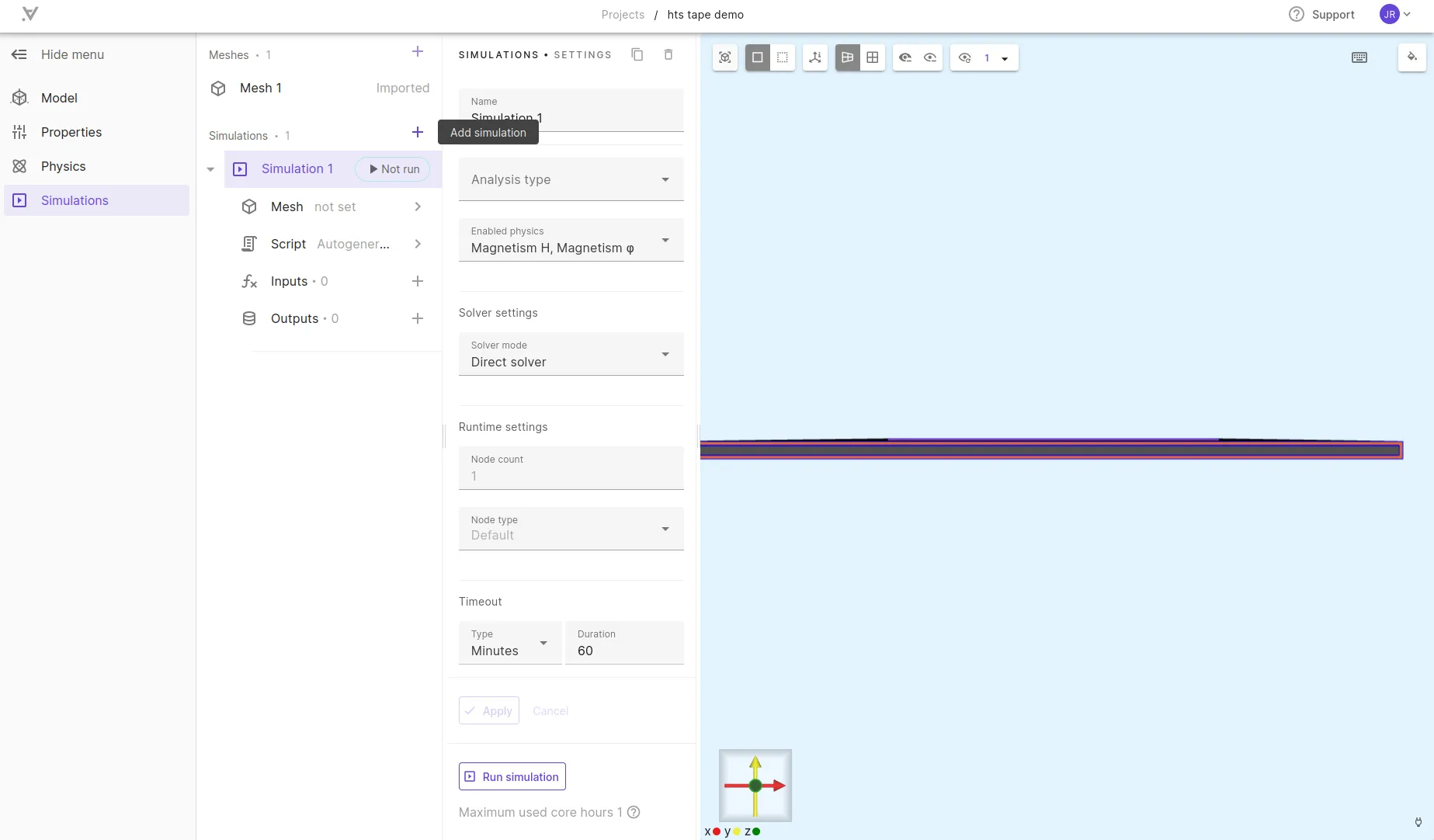Open the Physics section
Screen dimensions: 1434x840
(x=97, y=166)
